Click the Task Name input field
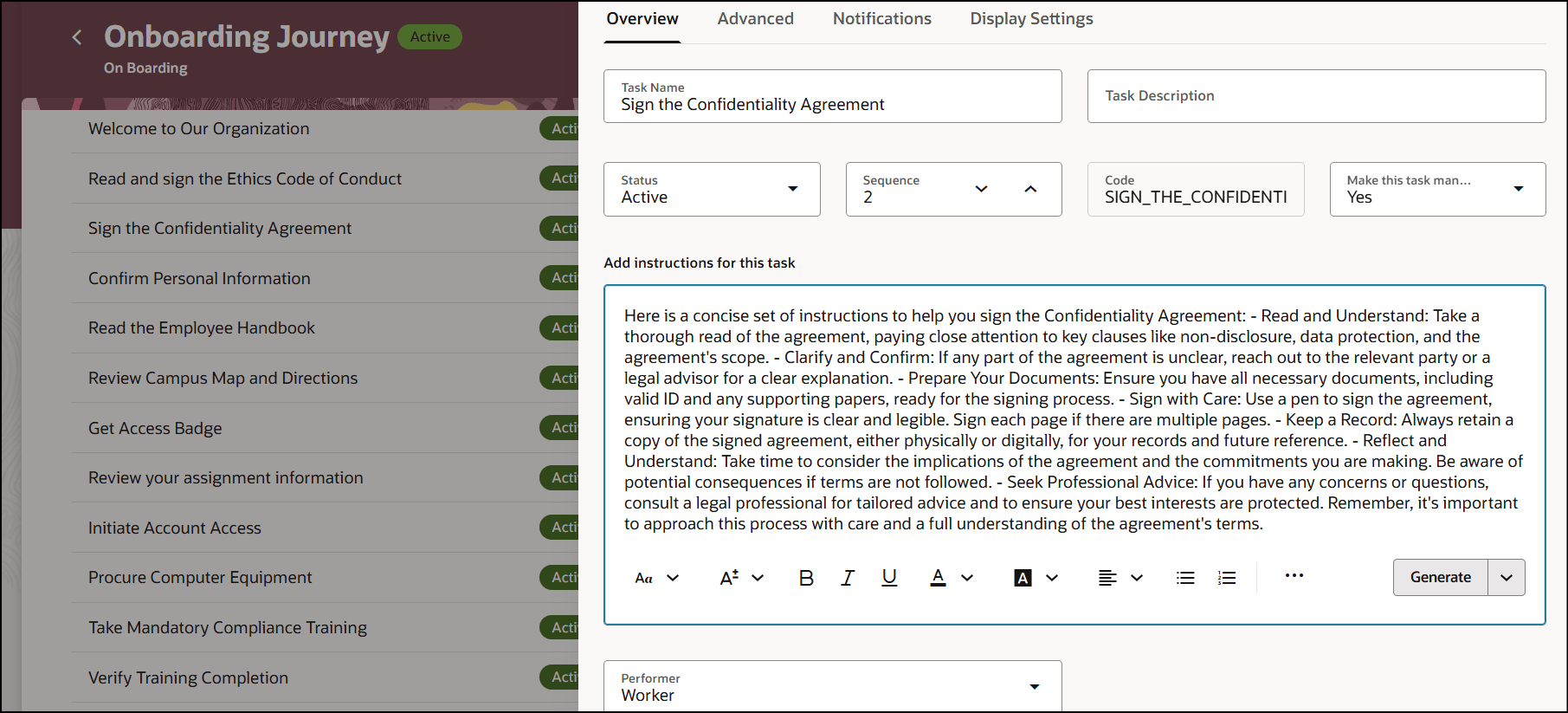The height and width of the screenshot is (713, 1568). pyautogui.click(x=833, y=96)
